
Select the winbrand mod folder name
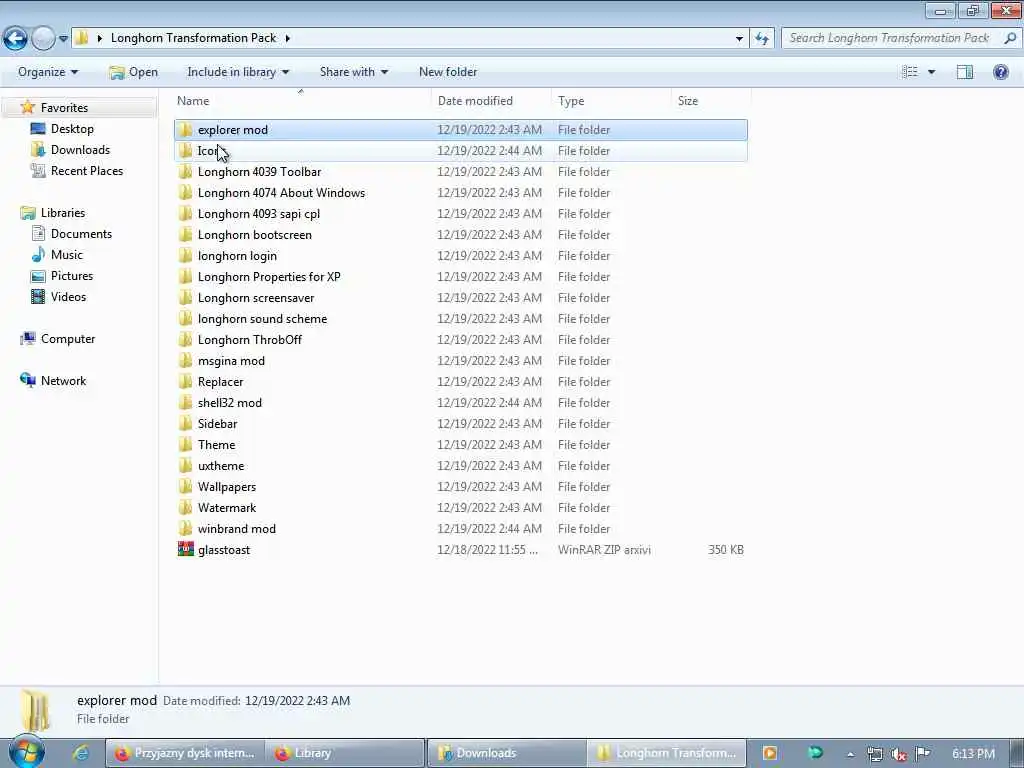pyautogui.click(x=236, y=528)
